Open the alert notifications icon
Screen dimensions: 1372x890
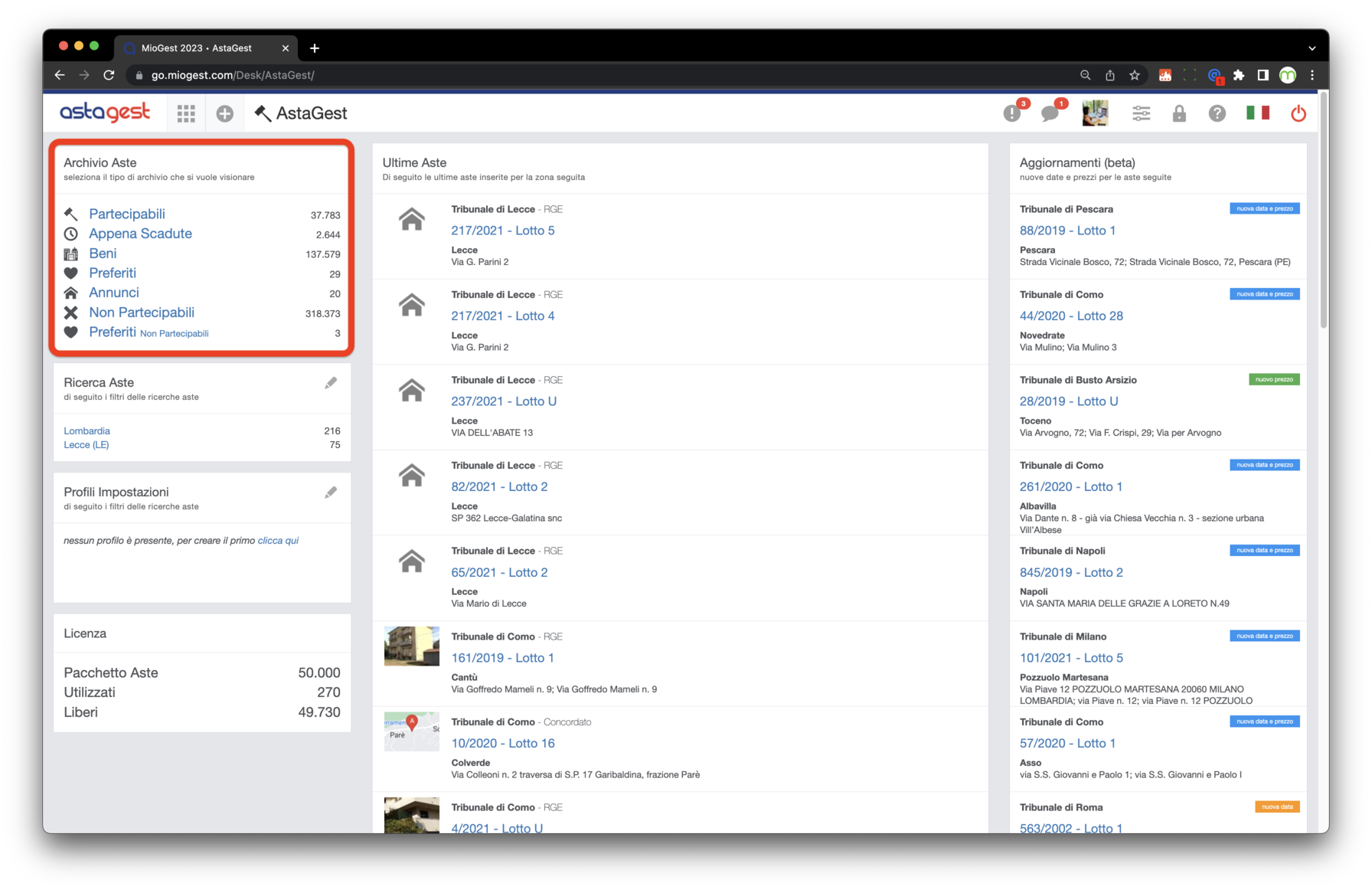[x=1012, y=113]
